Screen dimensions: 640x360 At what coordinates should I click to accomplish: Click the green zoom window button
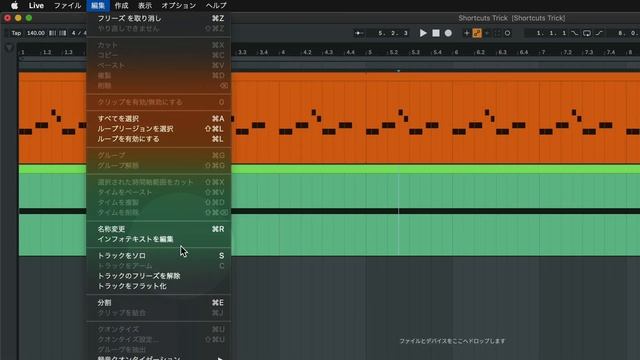pyautogui.click(x=29, y=18)
